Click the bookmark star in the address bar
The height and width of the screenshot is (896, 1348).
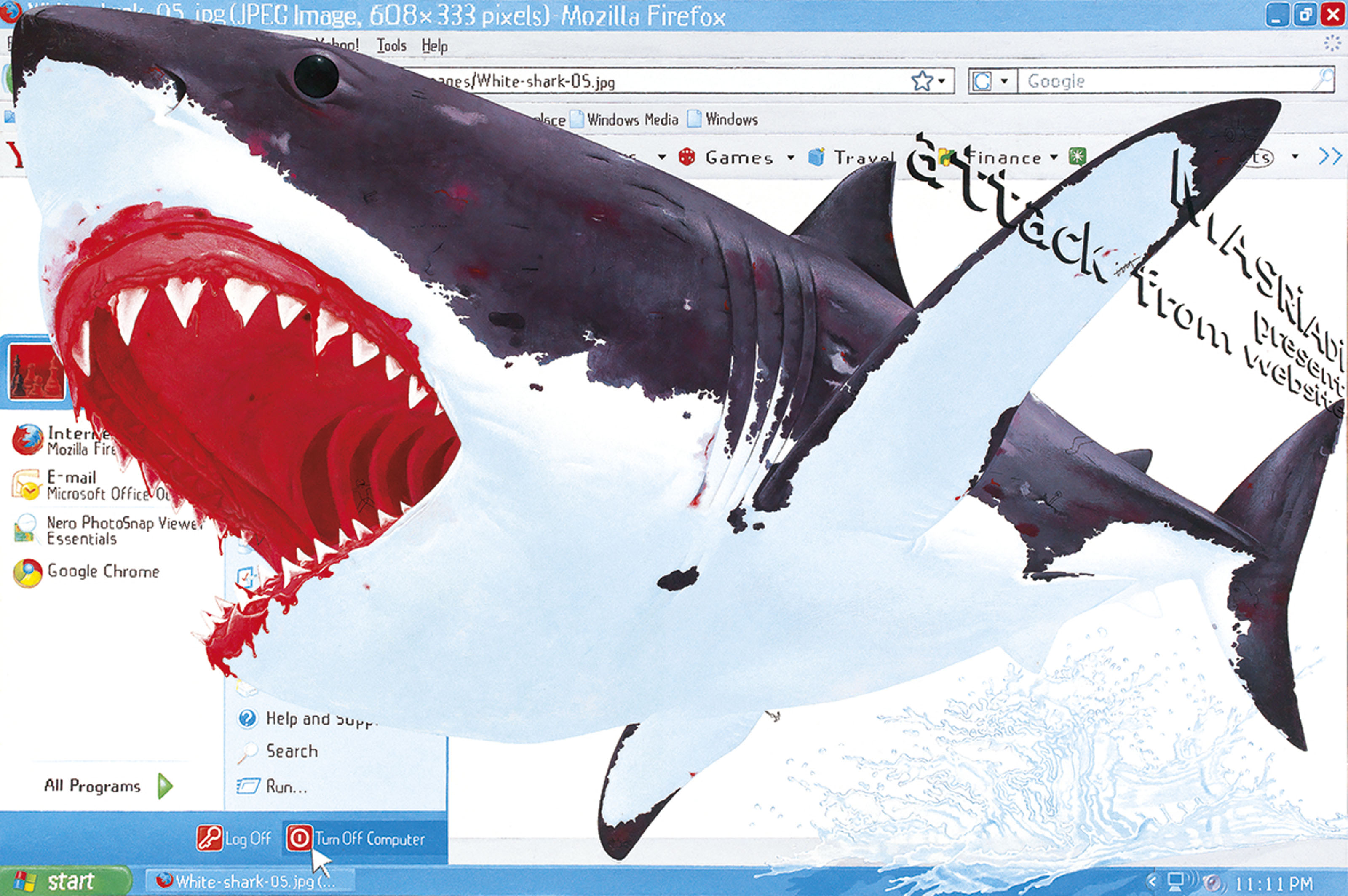(921, 81)
